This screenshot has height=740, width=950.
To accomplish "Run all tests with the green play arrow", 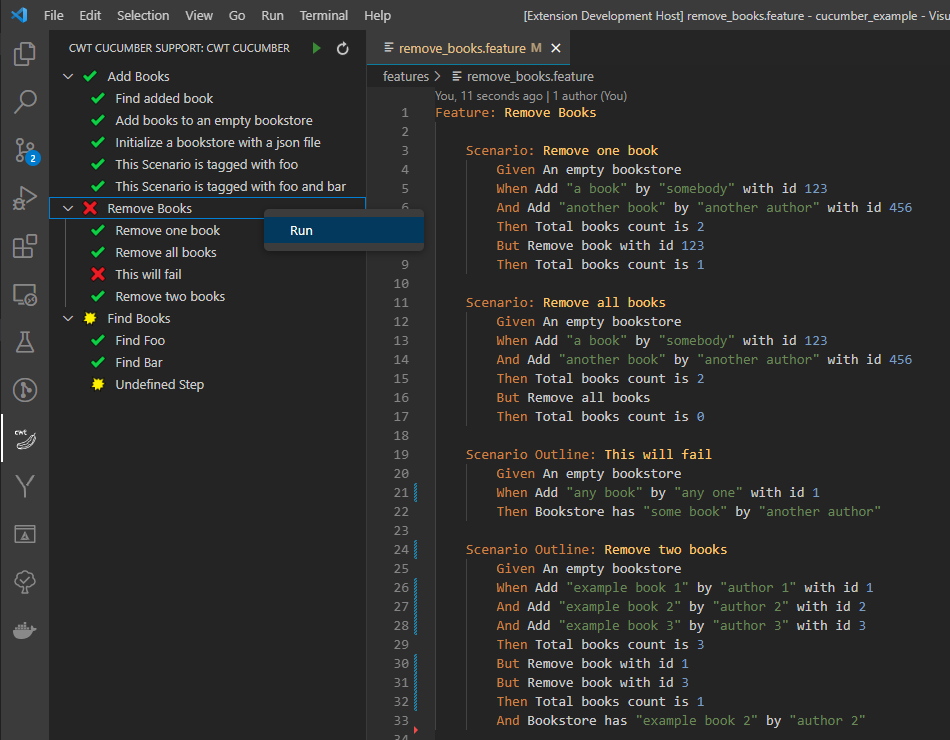I will [316, 47].
